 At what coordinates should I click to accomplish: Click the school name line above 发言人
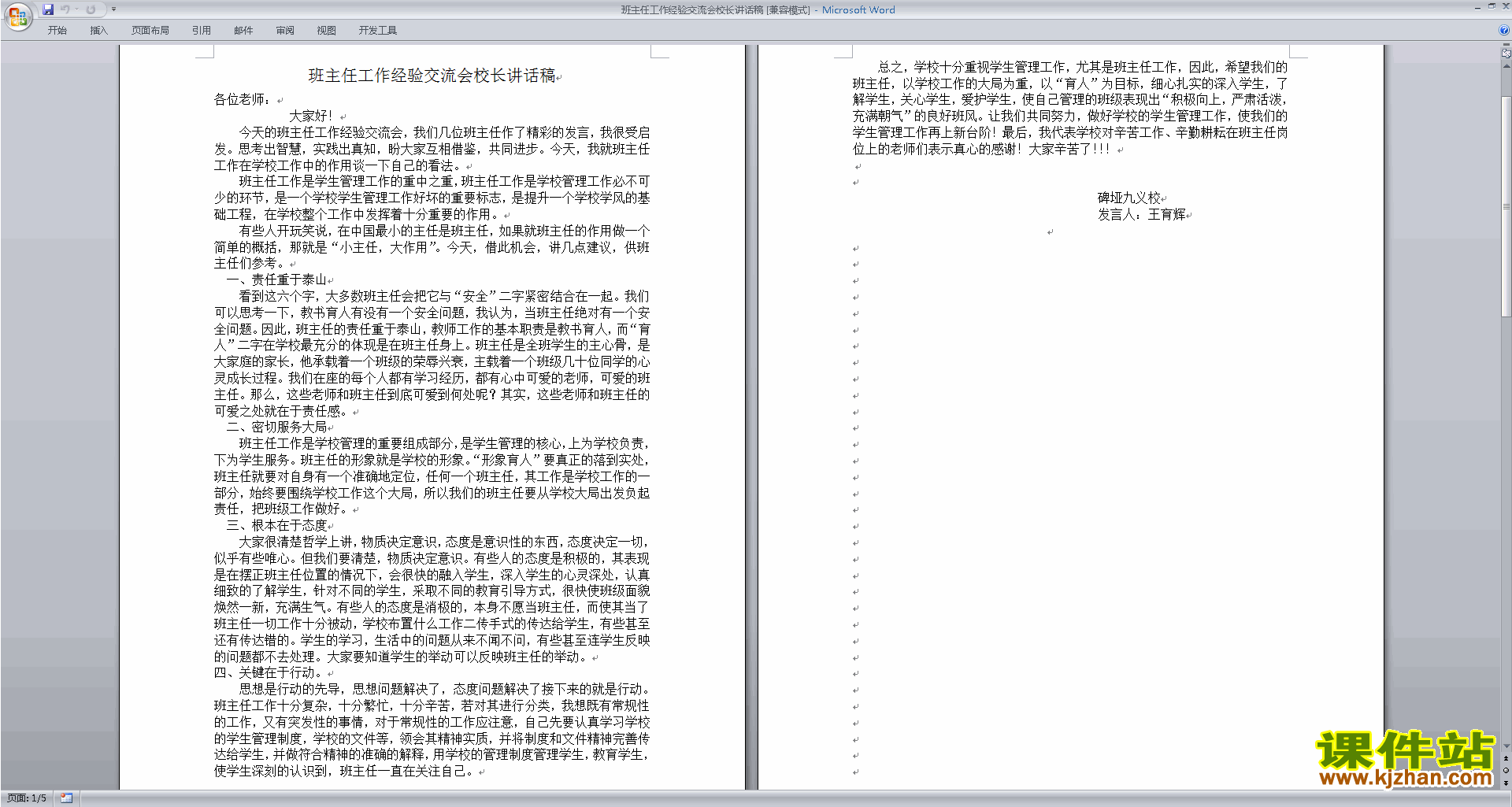pos(1129,198)
